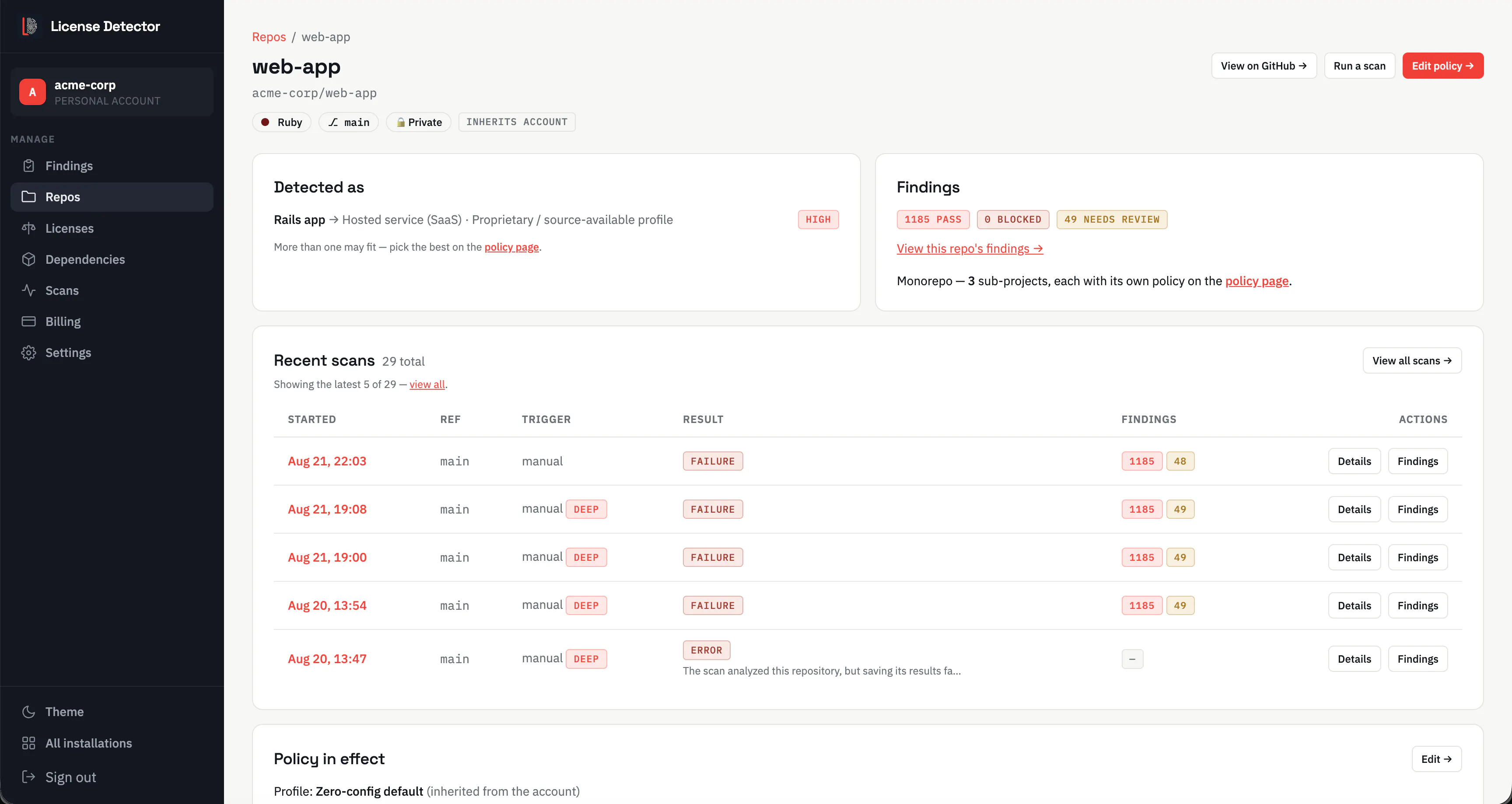Open the Findings page from sidebar
Viewport: 1512px width, 804px height.
(112, 165)
